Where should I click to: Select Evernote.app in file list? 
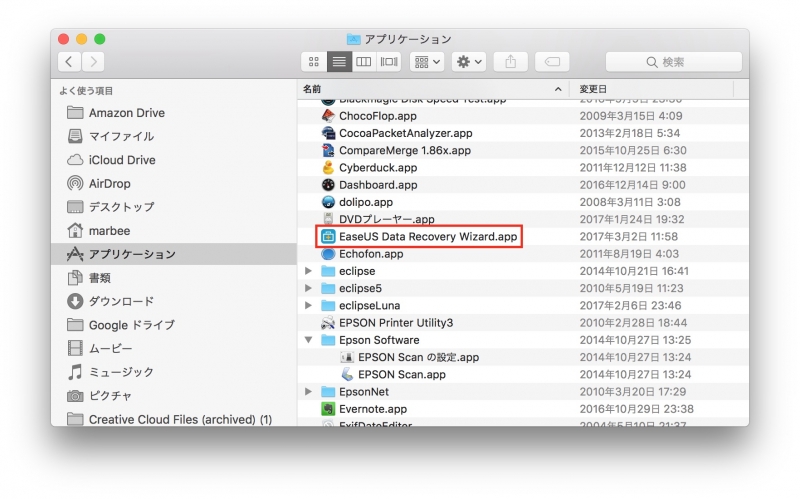[x=372, y=409]
